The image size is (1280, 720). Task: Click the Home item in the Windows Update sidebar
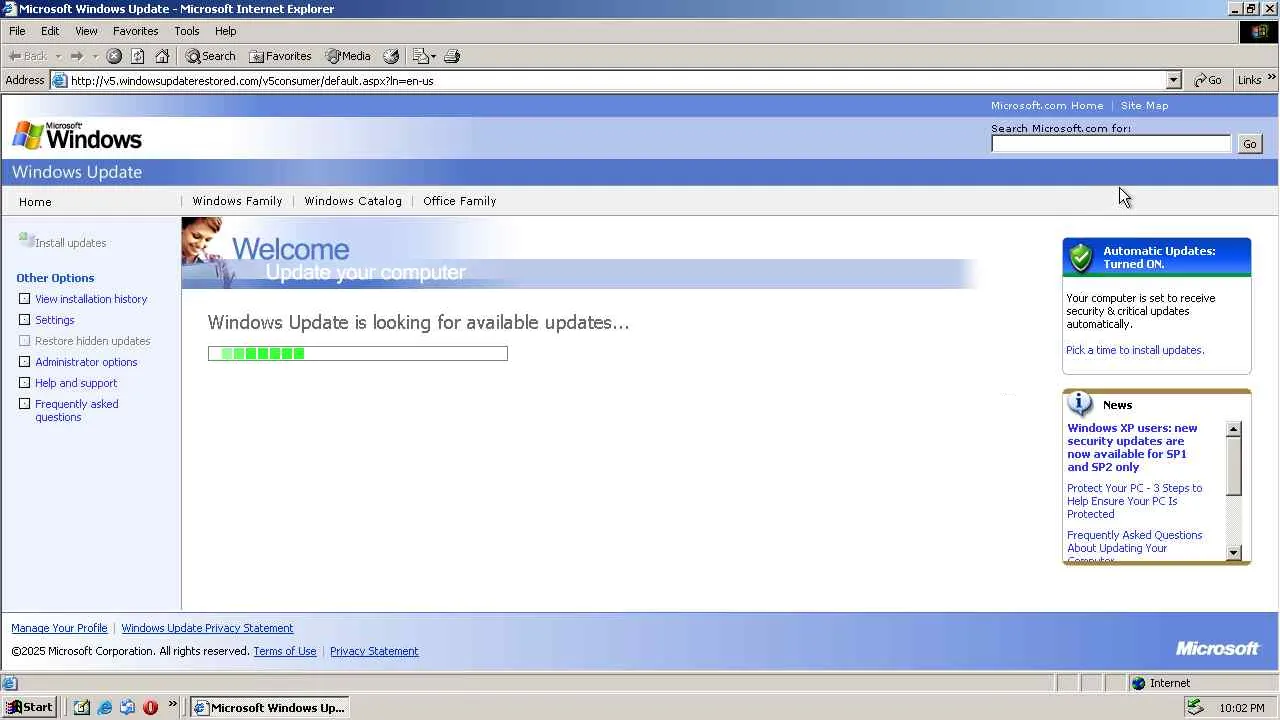click(x=35, y=202)
